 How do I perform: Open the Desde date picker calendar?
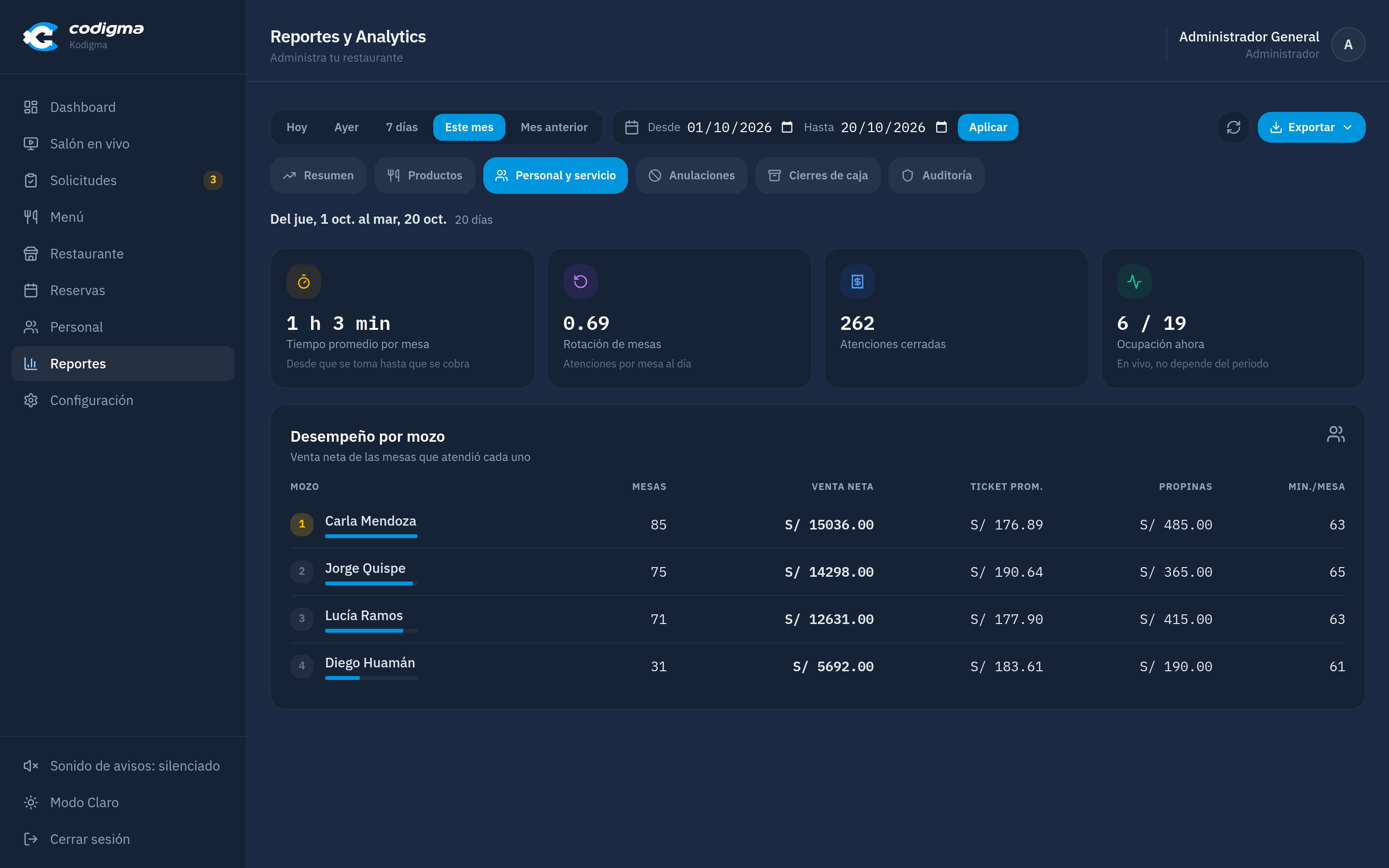787,127
